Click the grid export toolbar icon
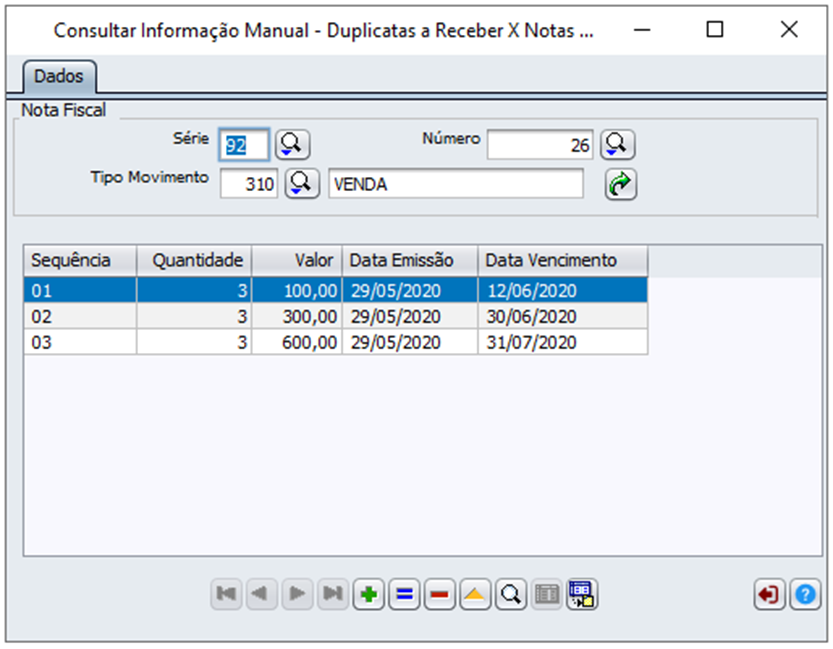This screenshot has height=649, width=833. (582, 594)
